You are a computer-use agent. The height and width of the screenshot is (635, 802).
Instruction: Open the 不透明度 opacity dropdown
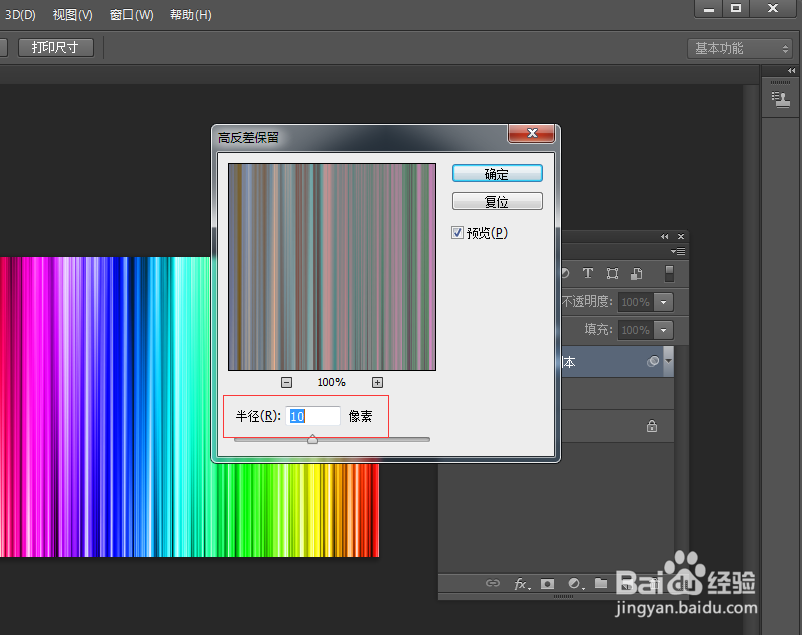pyautogui.click(x=663, y=302)
